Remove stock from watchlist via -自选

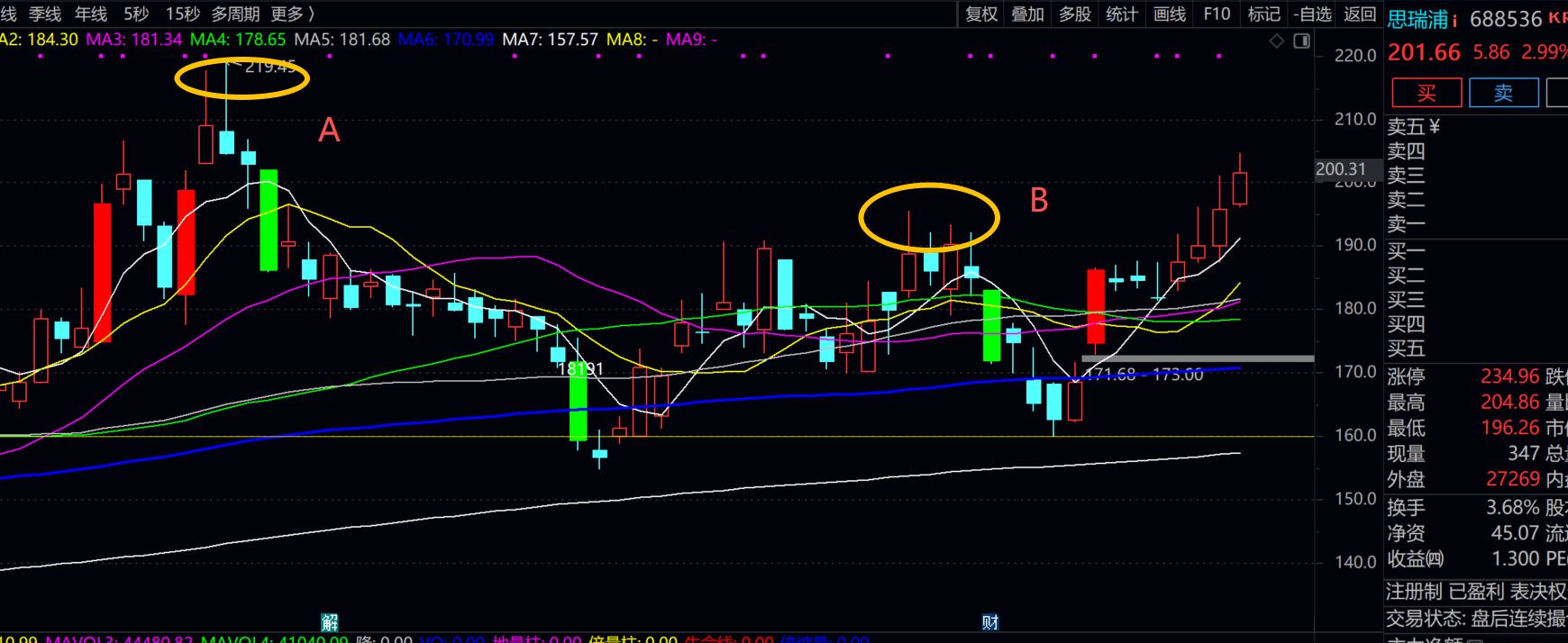point(1312,14)
